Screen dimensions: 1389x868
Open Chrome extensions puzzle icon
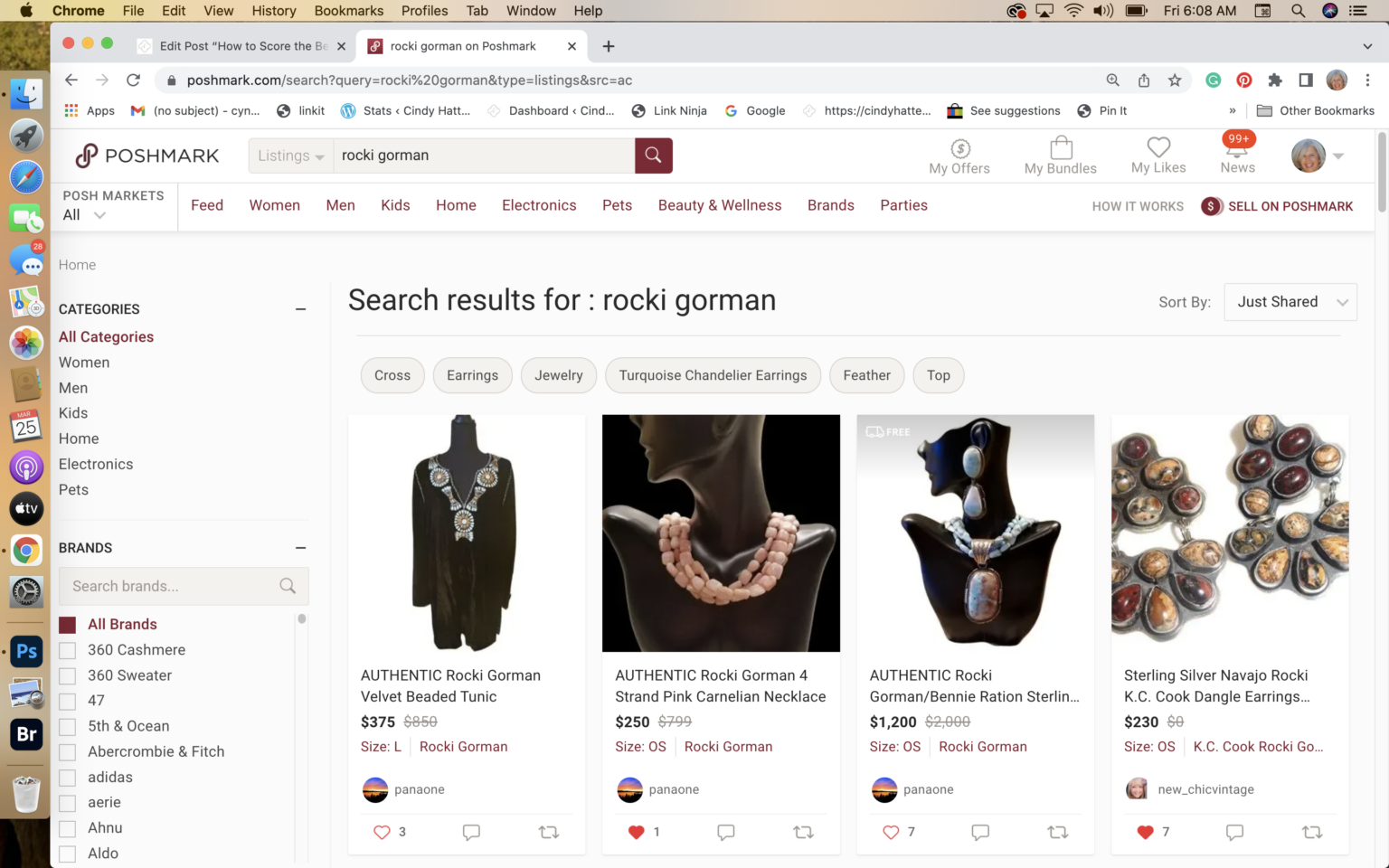pyautogui.click(x=1275, y=80)
